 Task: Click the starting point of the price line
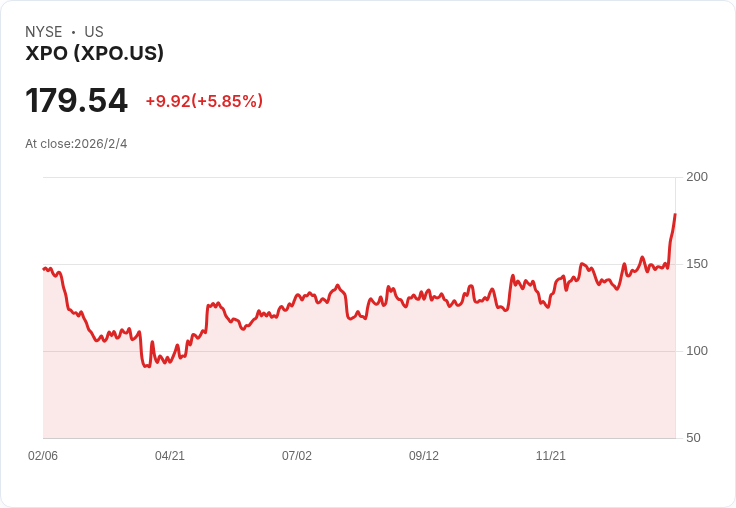point(44,268)
